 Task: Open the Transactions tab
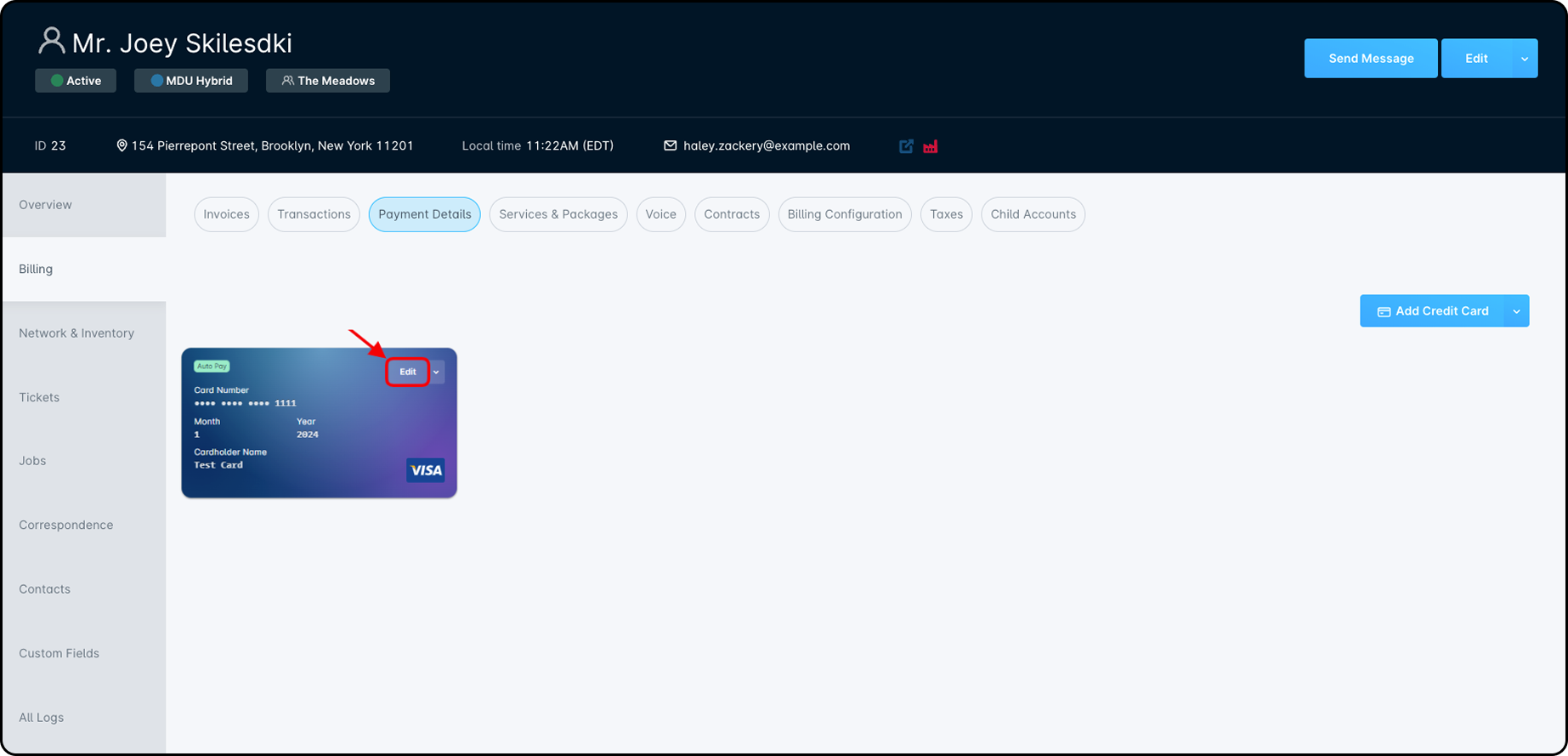click(314, 214)
